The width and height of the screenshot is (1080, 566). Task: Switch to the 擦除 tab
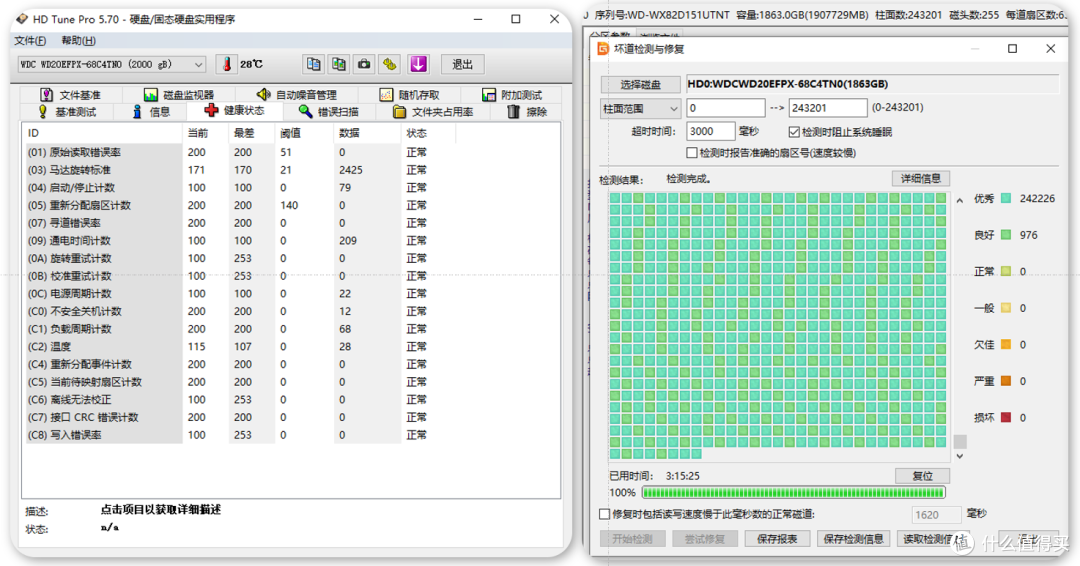[x=528, y=112]
